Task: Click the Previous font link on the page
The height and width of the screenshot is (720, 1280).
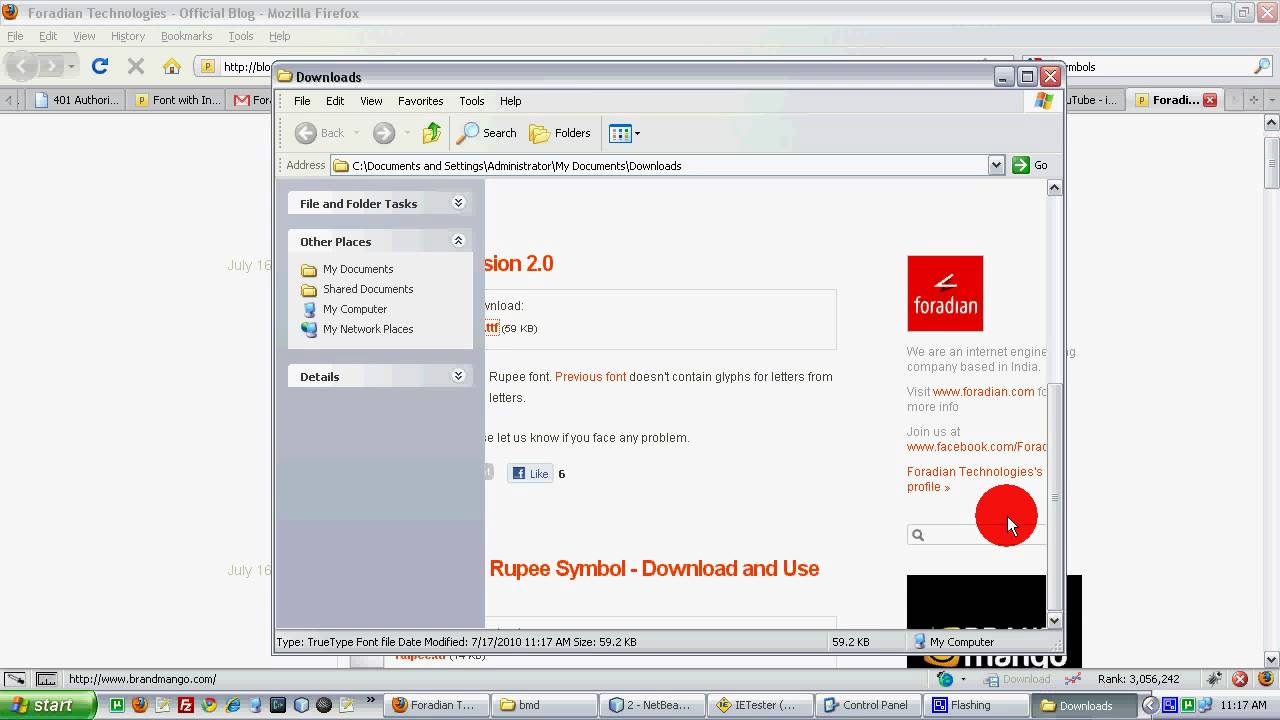Action: 590,377
